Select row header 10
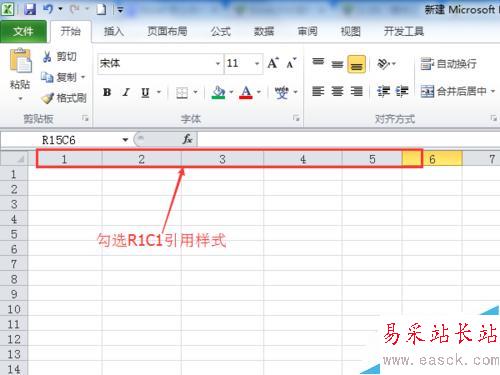 pyautogui.click(x=14, y=309)
